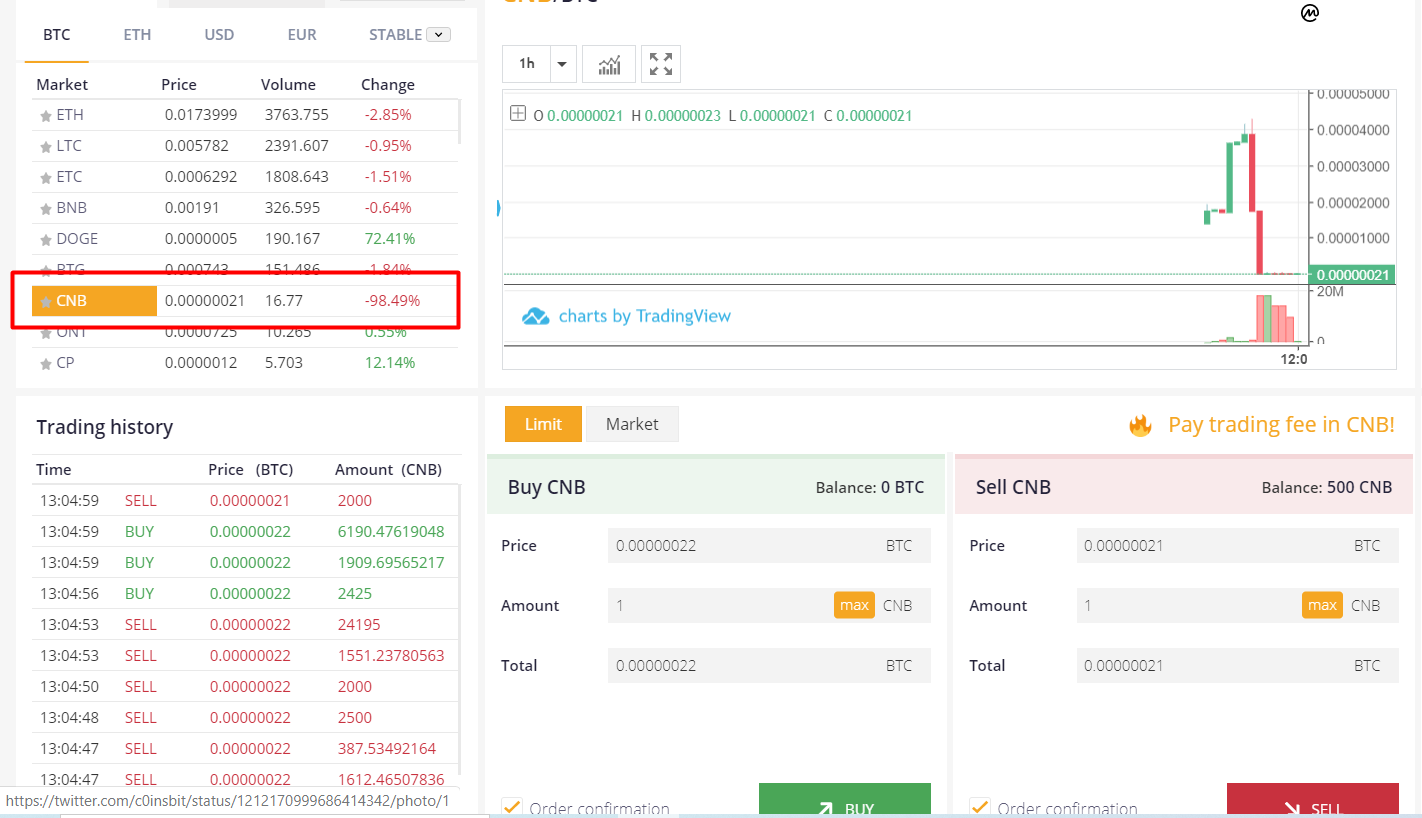1422x818 pixels.
Task: Click CP change value 12.14%
Action: [x=390, y=363]
